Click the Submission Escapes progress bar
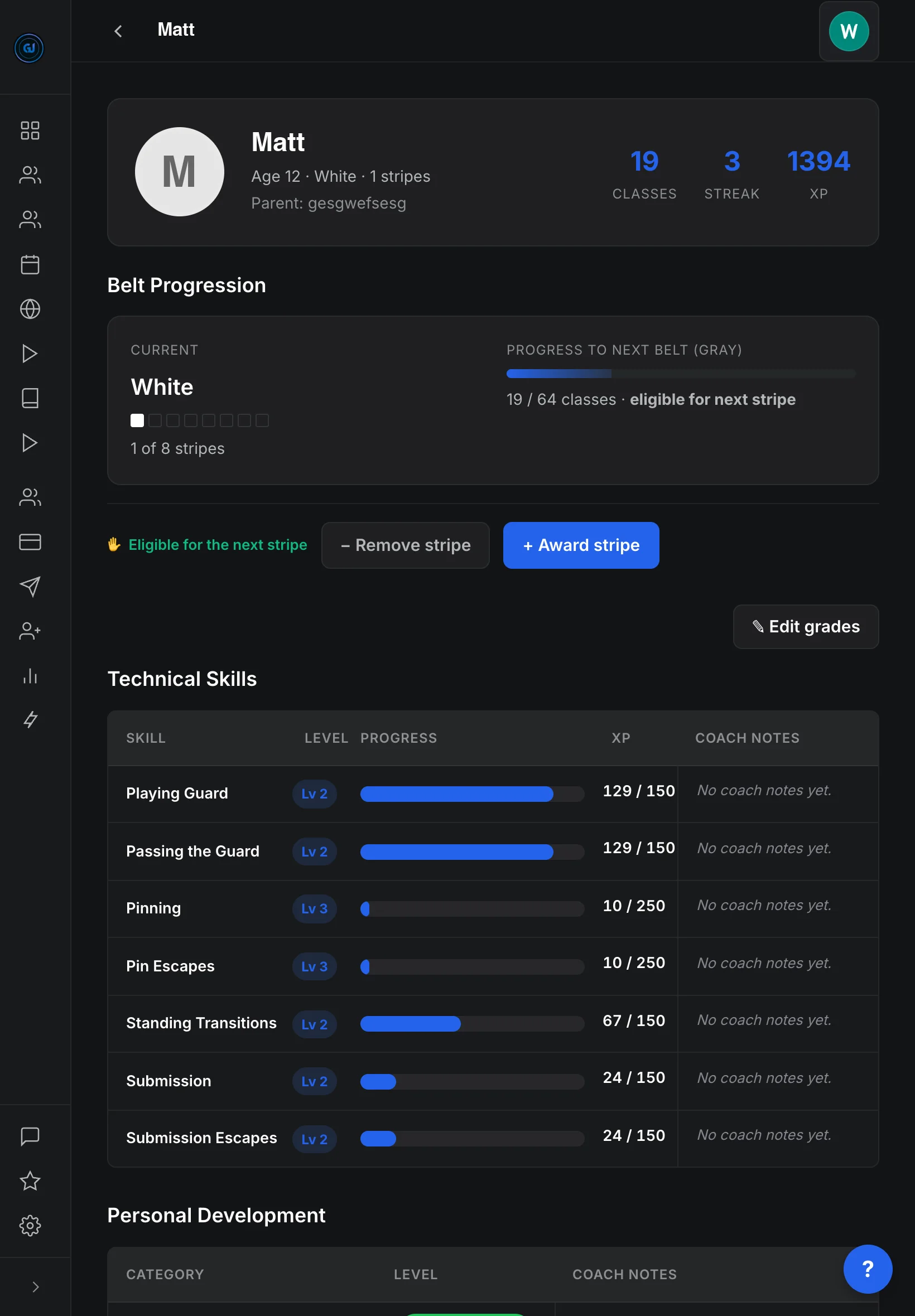This screenshot has height=1316, width=915. (x=472, y=1139)
